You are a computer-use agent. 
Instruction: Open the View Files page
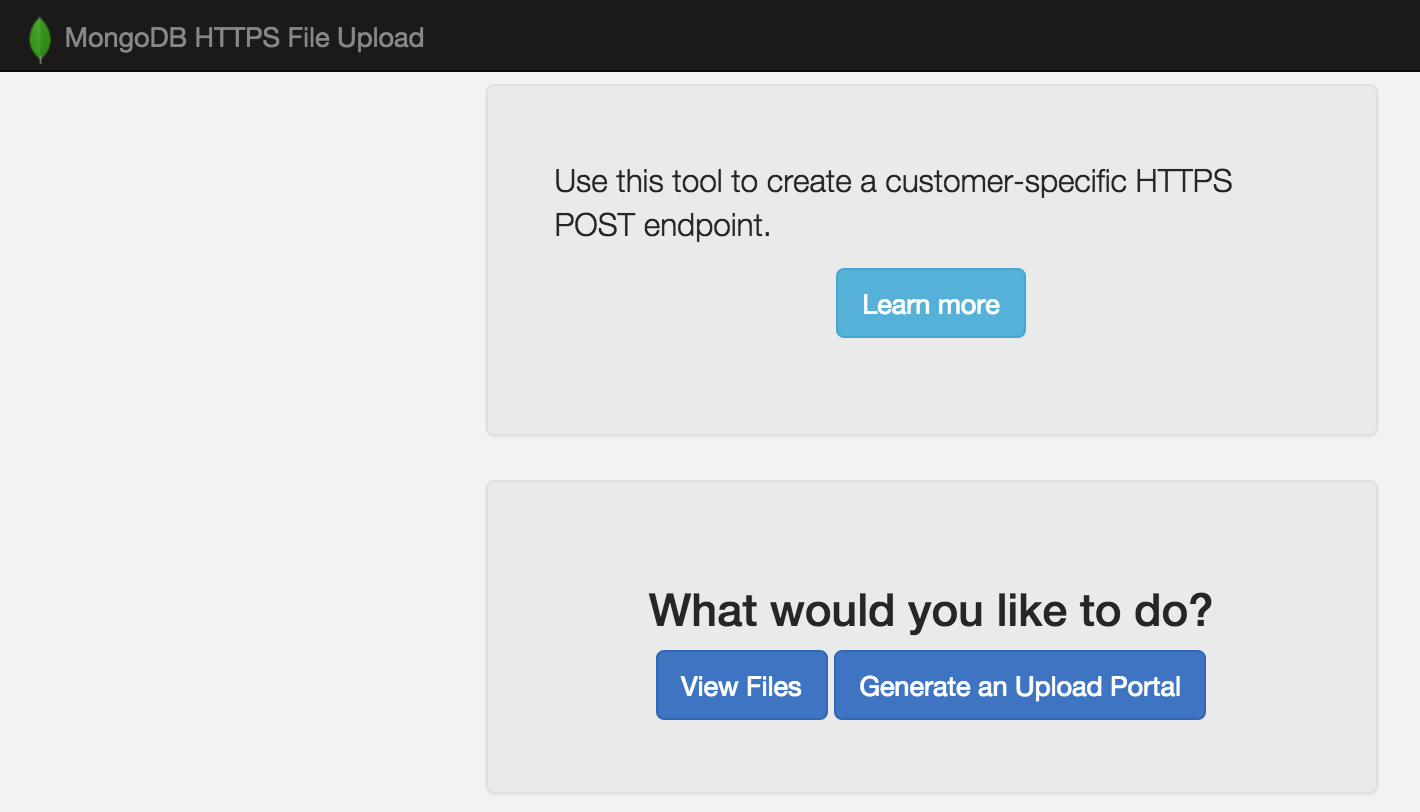pos(741,685)
